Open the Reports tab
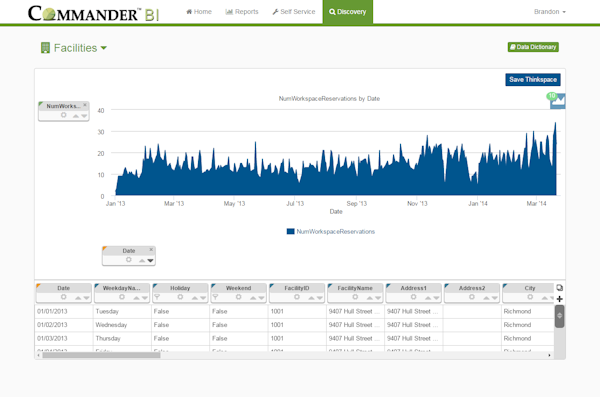The height and width of the screenshot is (397, 600). coord(242,12)
